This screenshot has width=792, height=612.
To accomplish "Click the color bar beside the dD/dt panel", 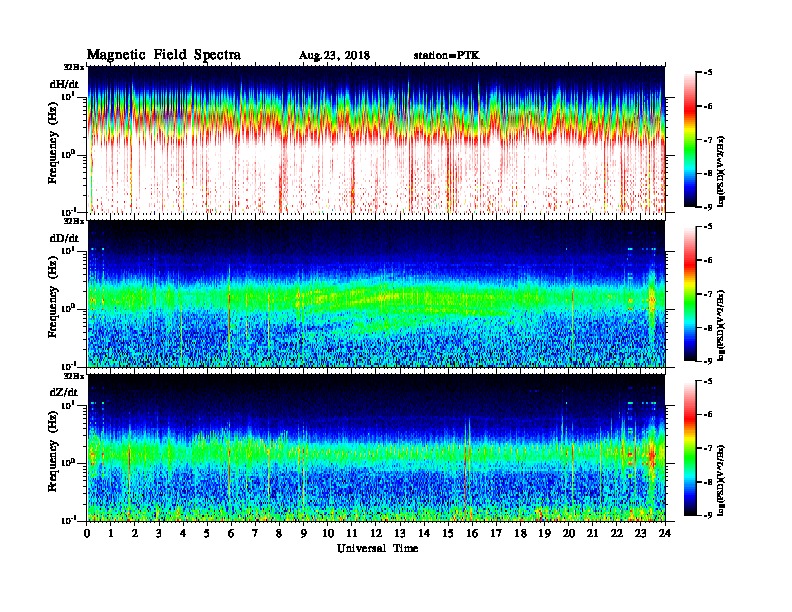I will point(690,293).
